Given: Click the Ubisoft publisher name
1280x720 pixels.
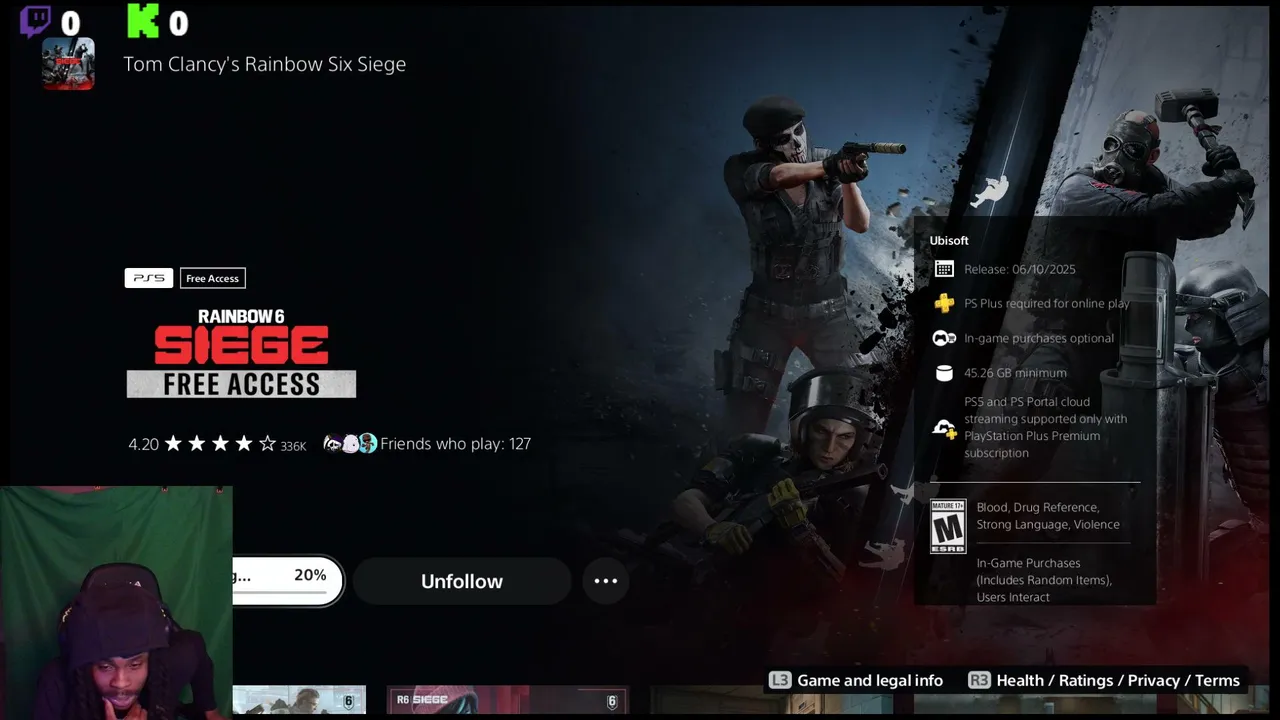Looking at the screenshot, I should click(x=949, y=240).
